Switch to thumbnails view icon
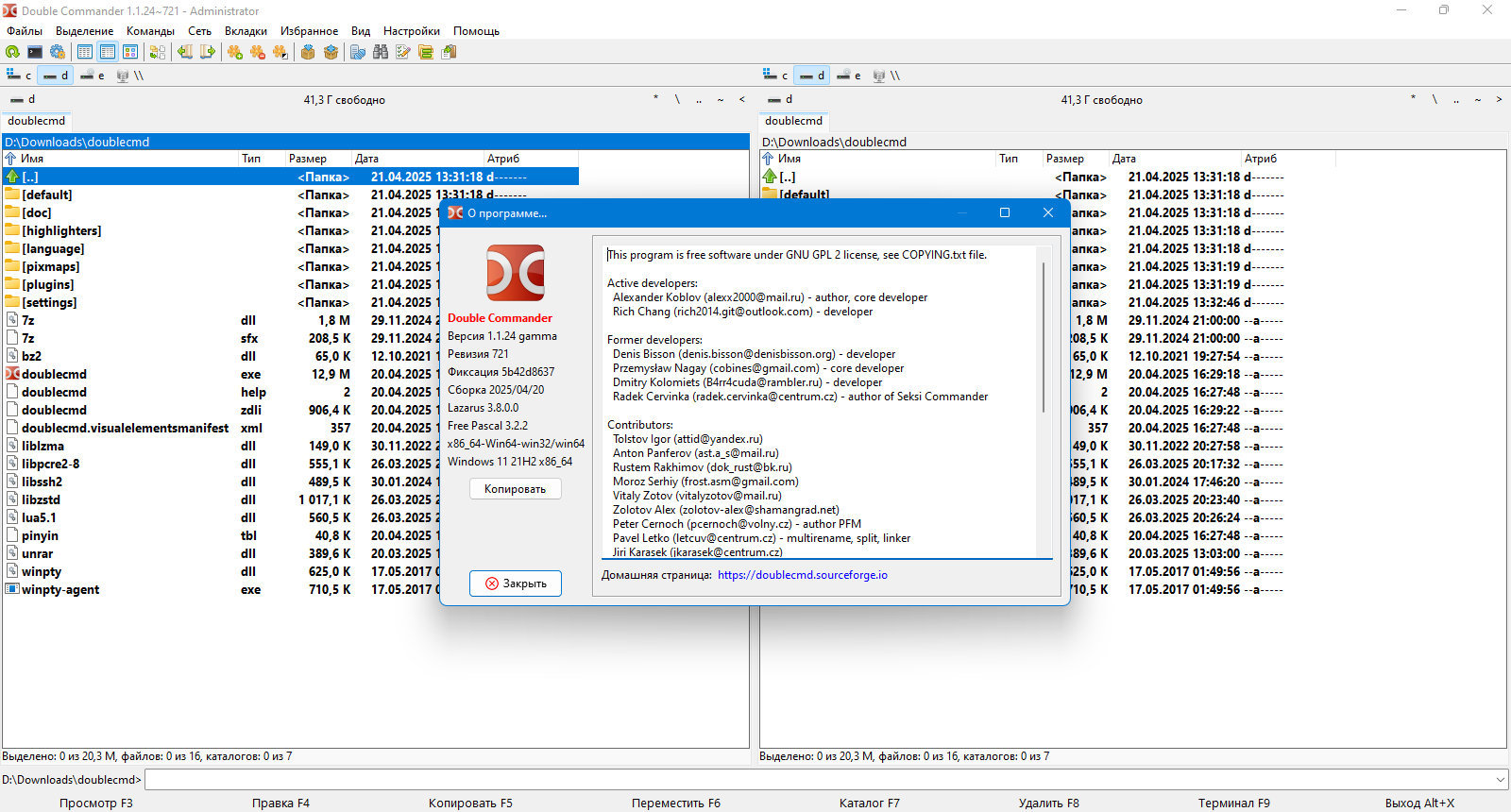This screenshot has height=812, width=1511. (x=130, y=52)
